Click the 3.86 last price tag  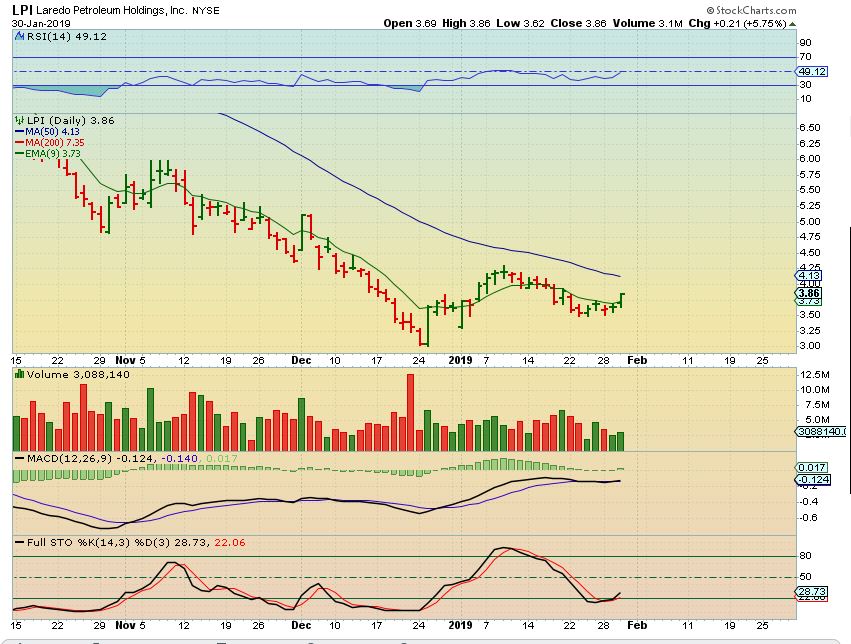tap(809, 293)
